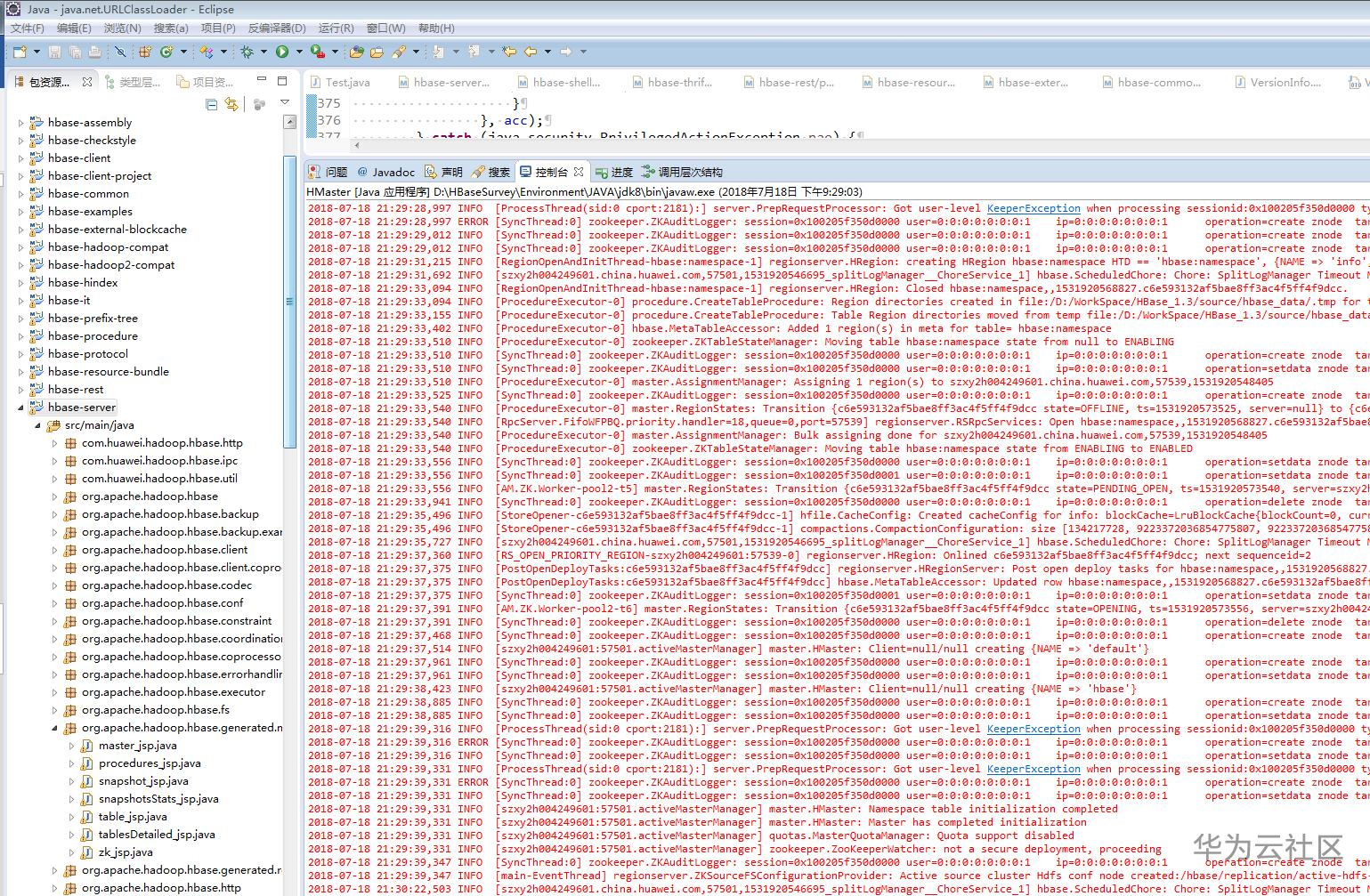This screenshot has height=896, width=1370.
Task: Click the Previous Annotation icon
Action: [x=474, y=52]
